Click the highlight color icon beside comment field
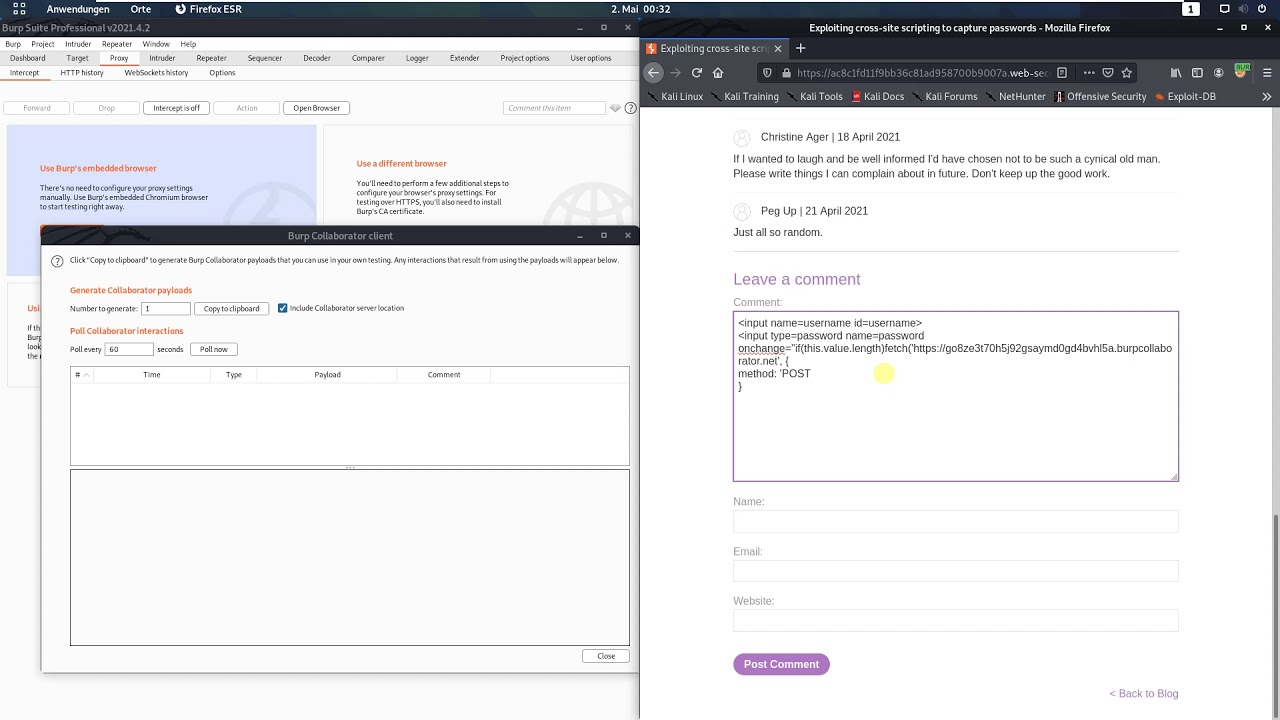The image size is (1280, 720). [615, 108]
